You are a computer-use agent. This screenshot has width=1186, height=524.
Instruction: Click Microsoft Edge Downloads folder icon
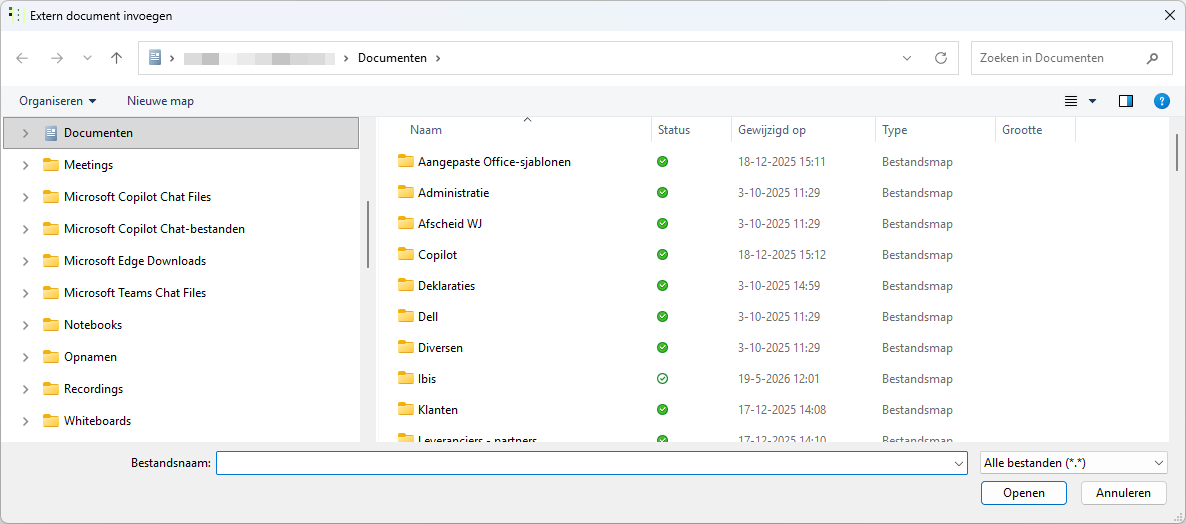click(x=51, y=261)
